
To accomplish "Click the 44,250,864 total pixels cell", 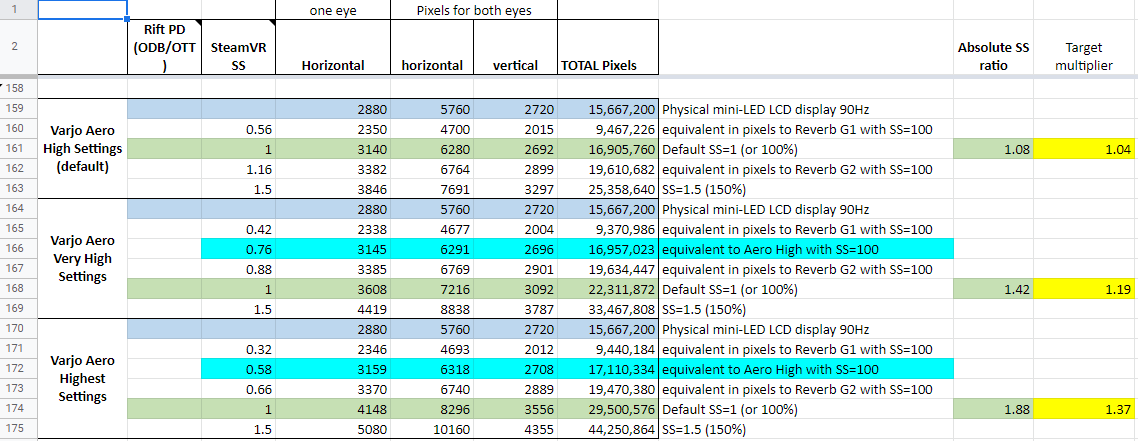I will point(607,429).
